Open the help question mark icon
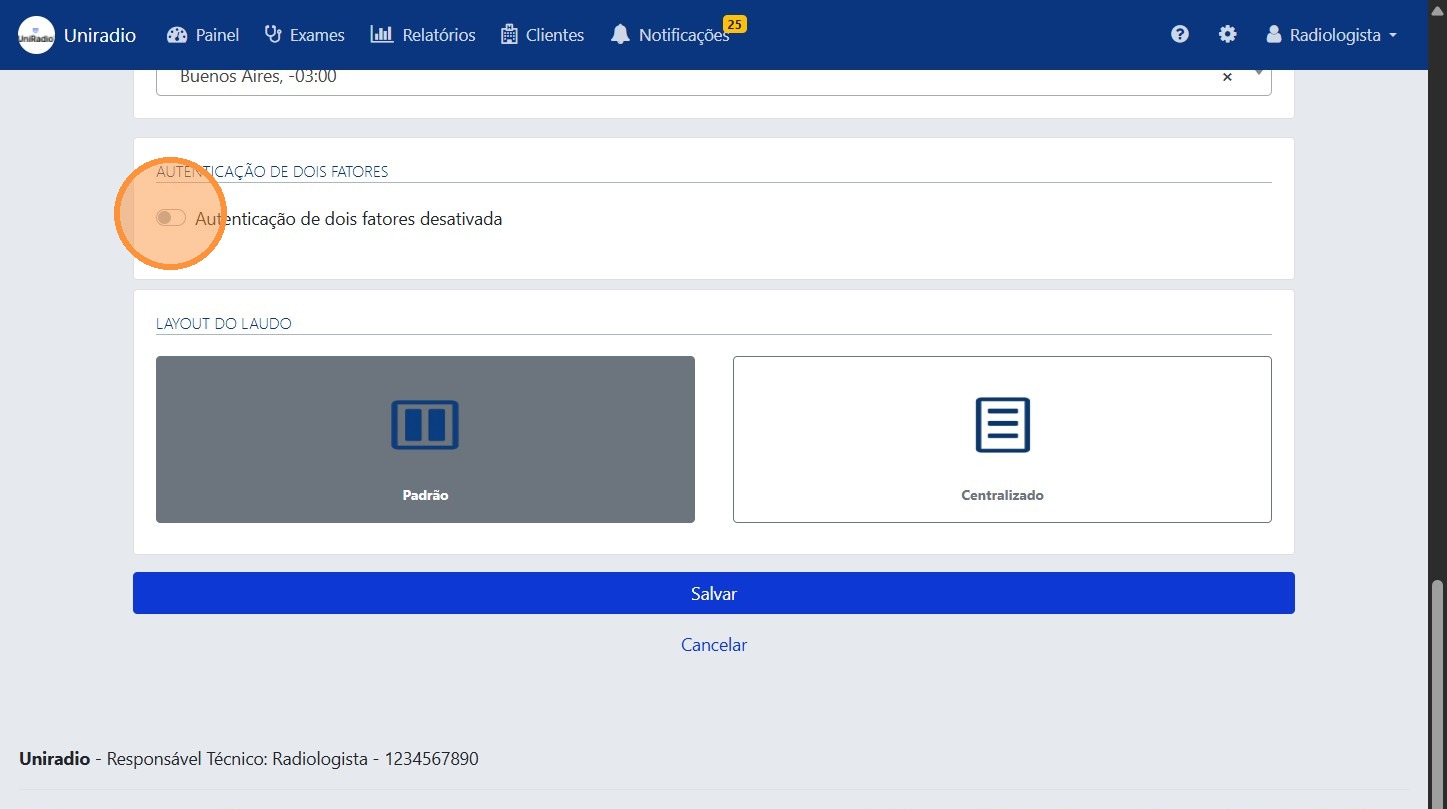Image resolution: width=1447 pixels, height=809 pixels. pos(1180,35)
